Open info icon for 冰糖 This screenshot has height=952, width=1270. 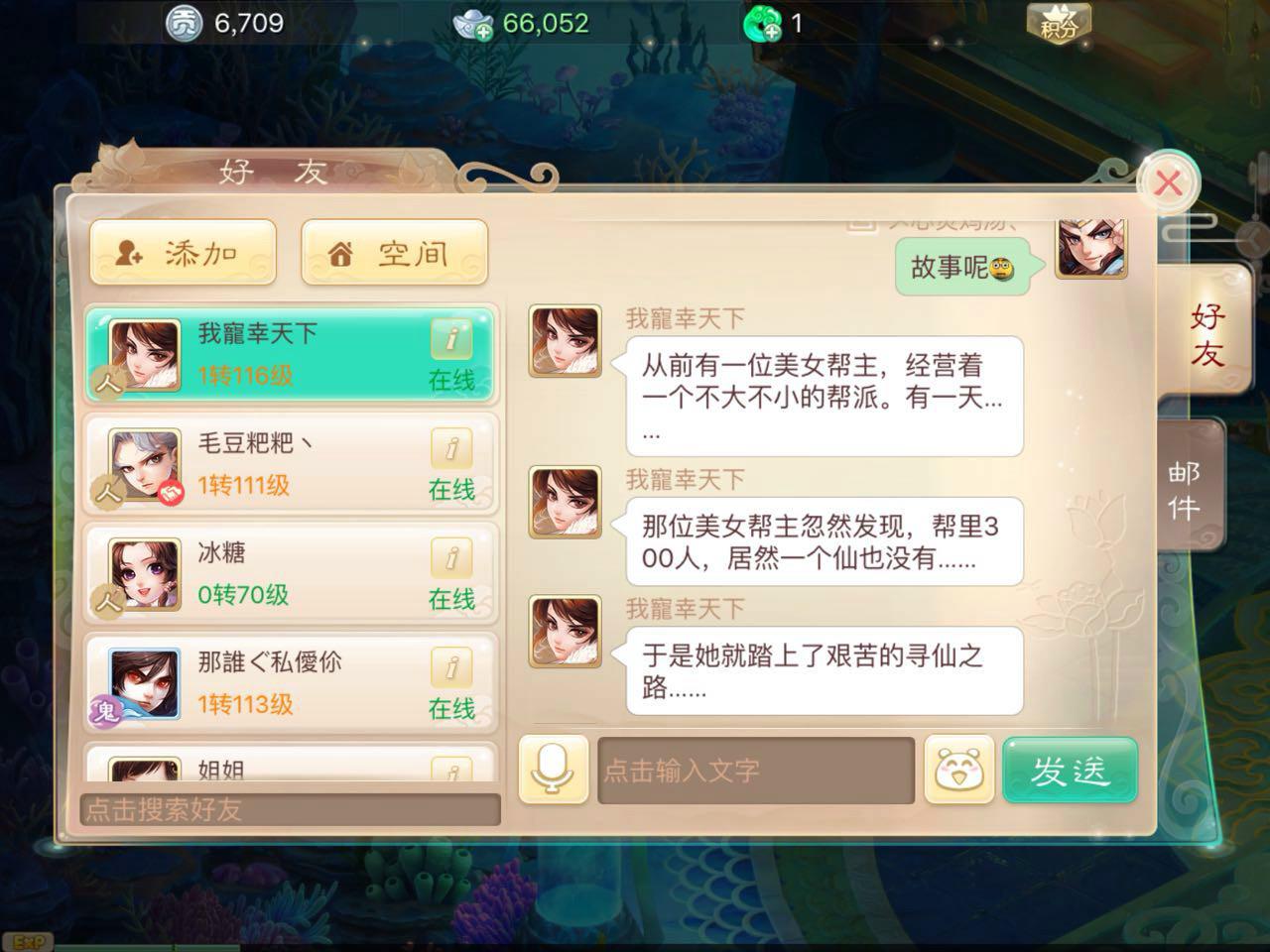click(451, 558)
